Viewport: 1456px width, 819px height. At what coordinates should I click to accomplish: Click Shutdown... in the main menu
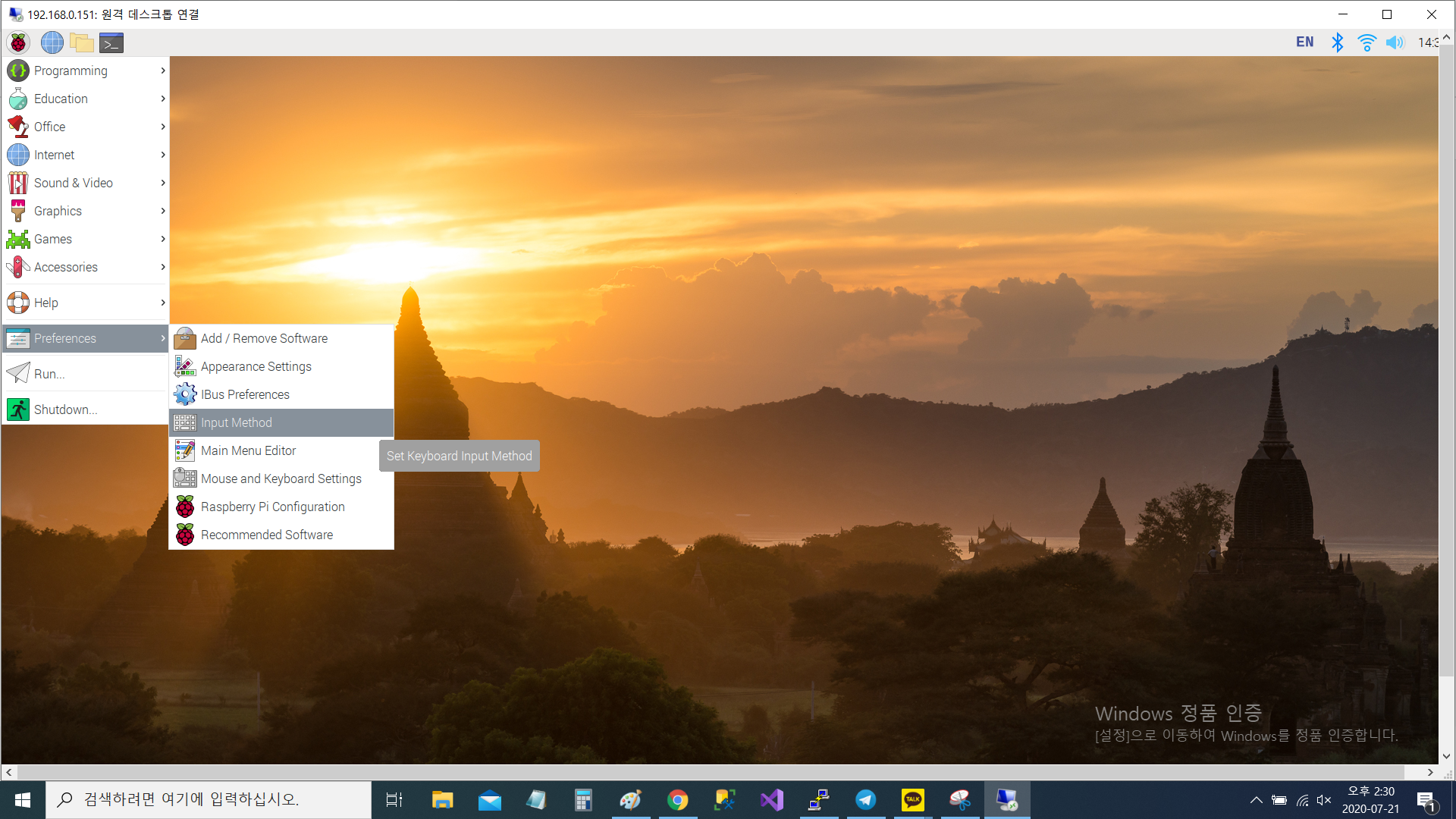(65, 409)
